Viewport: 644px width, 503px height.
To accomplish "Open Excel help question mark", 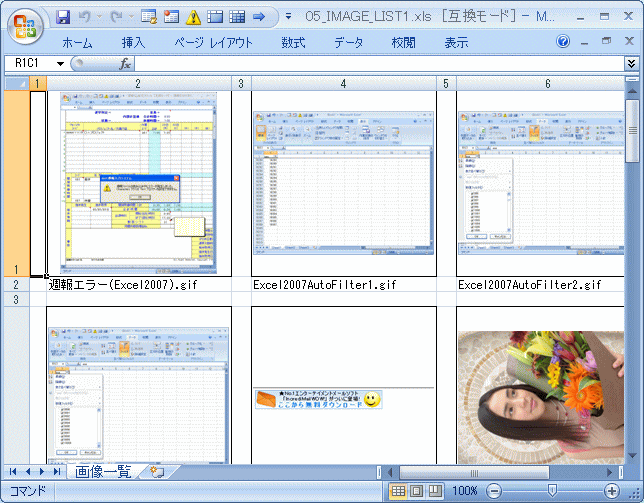I will click(x=563, y=41).
